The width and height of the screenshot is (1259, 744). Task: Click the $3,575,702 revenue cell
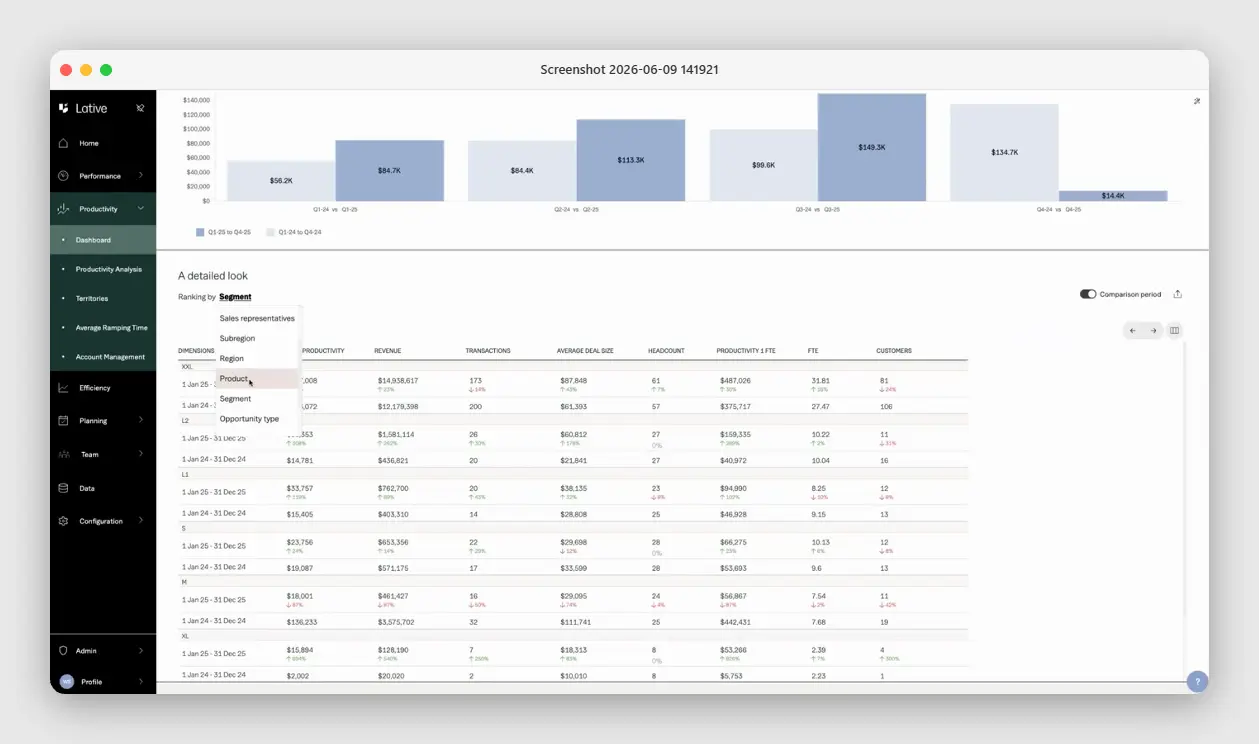[396, 622]
